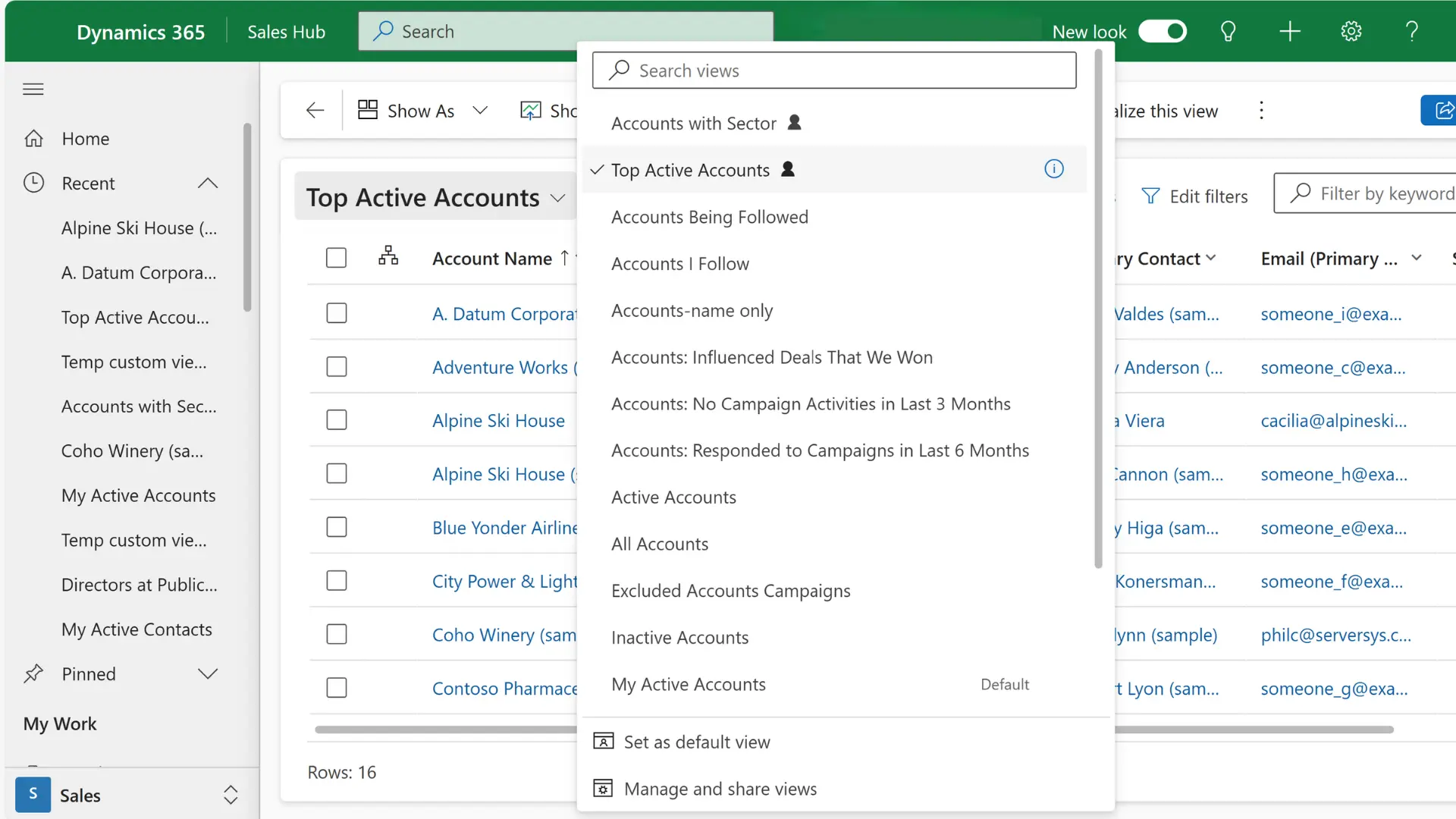Create new record with plus icon
The image size is (1456, 819).
click(1289, 31)
